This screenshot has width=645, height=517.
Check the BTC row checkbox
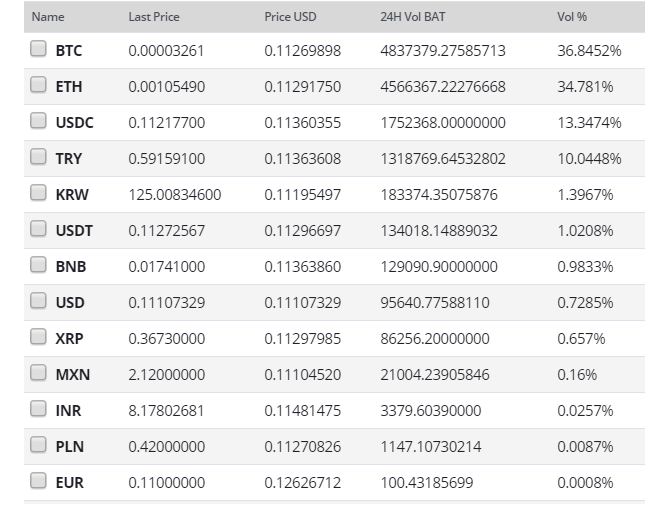pyautogui.click(x=38, y=49)
